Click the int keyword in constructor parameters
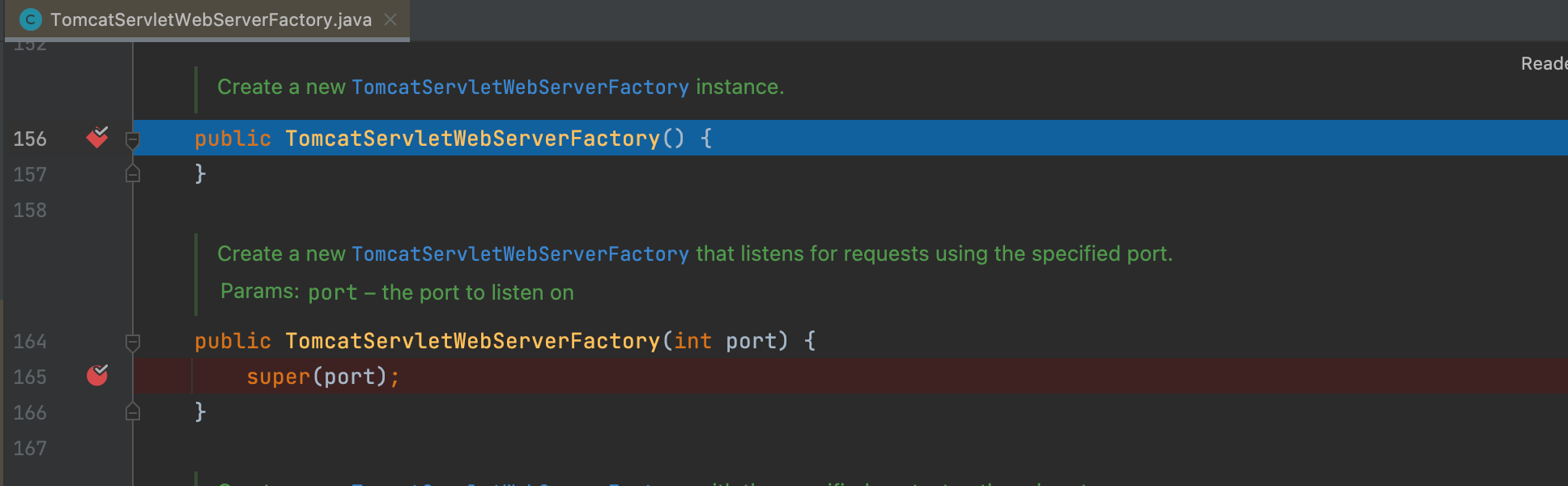This screenshot has width=1568, height=486. tap(693, 341)
